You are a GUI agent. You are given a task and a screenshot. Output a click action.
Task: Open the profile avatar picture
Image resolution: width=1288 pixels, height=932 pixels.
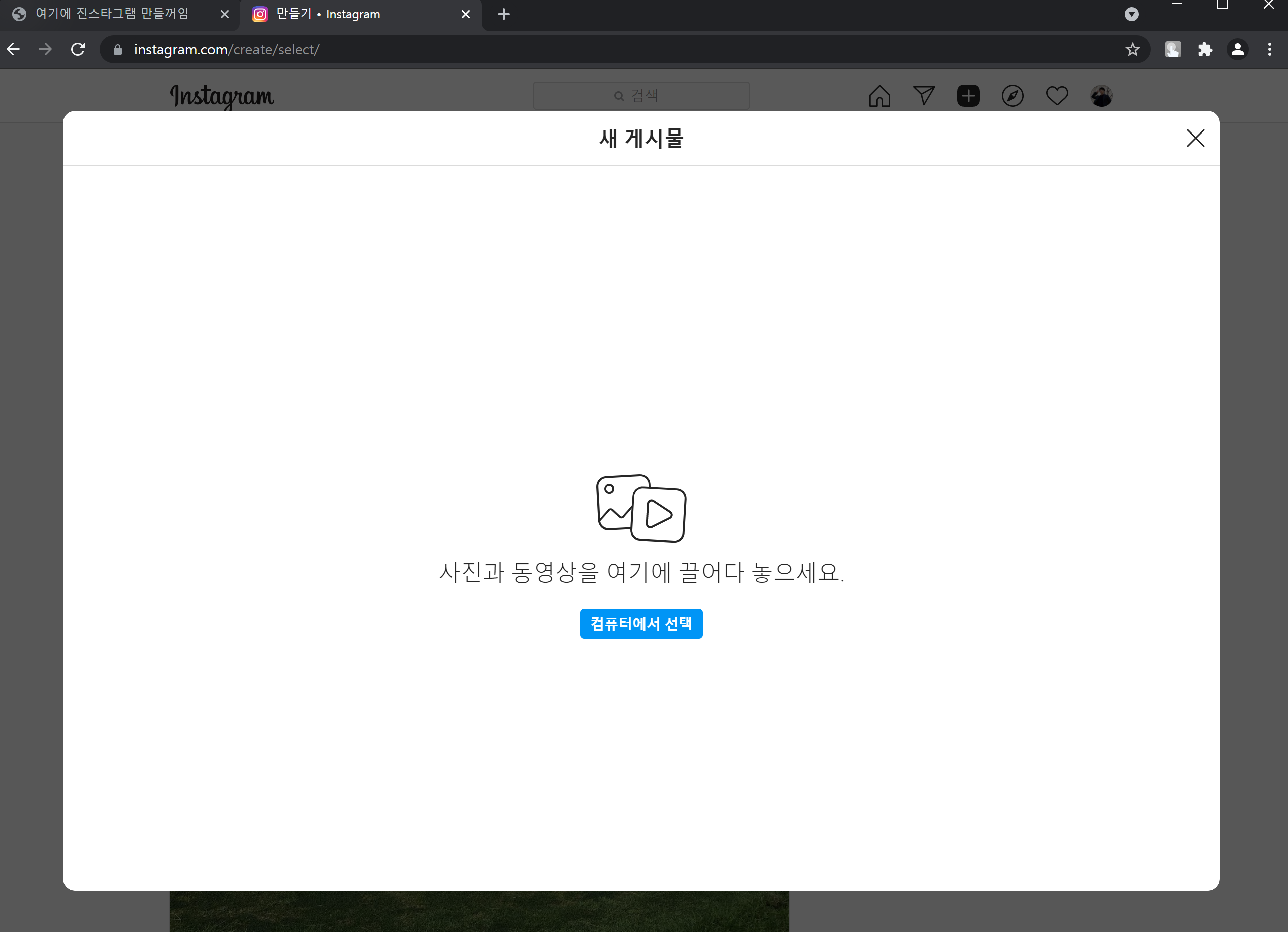pyautogui.click(x=1101, y=96)
